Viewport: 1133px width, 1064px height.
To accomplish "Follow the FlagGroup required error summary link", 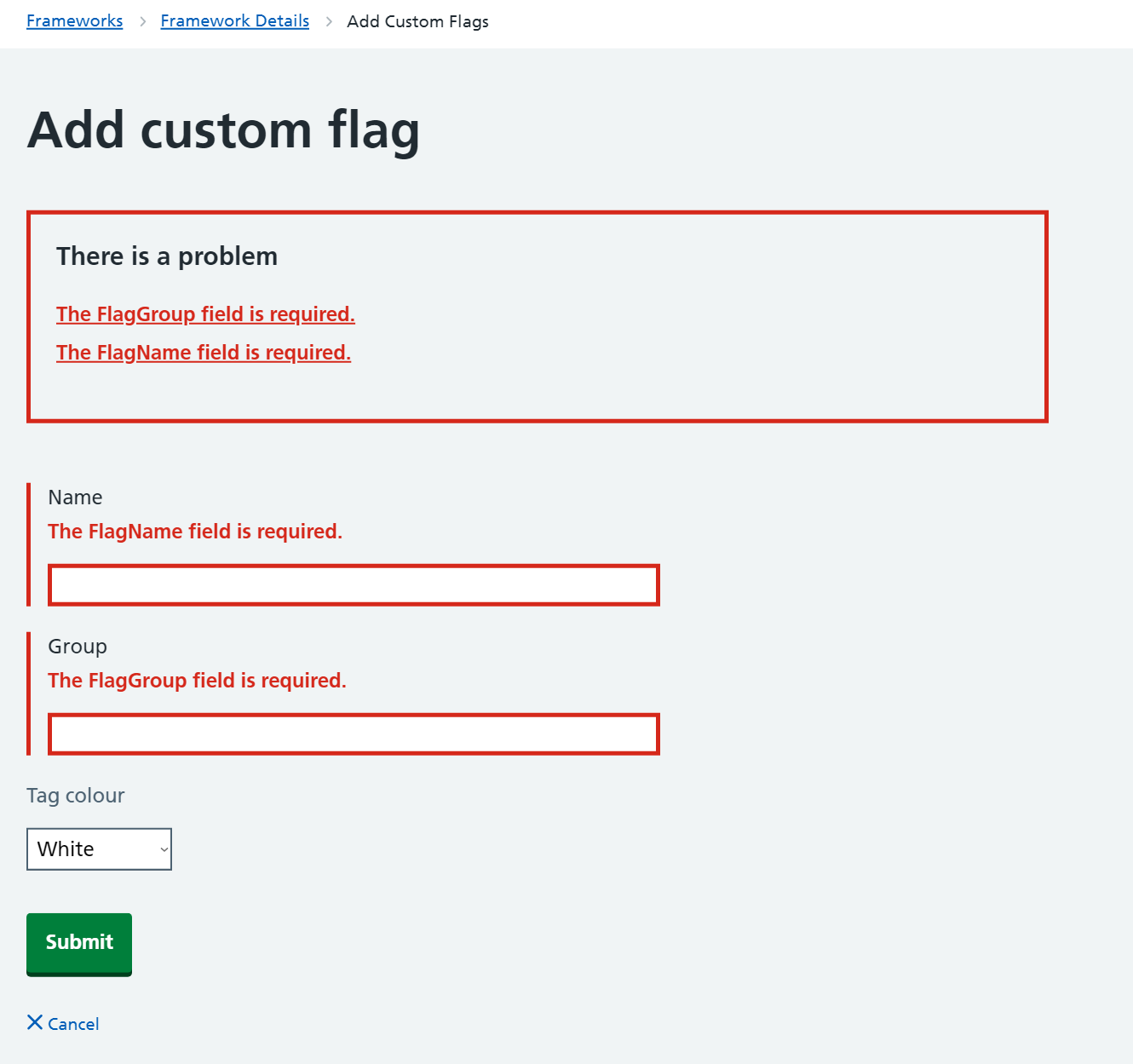I will [205, 314].
